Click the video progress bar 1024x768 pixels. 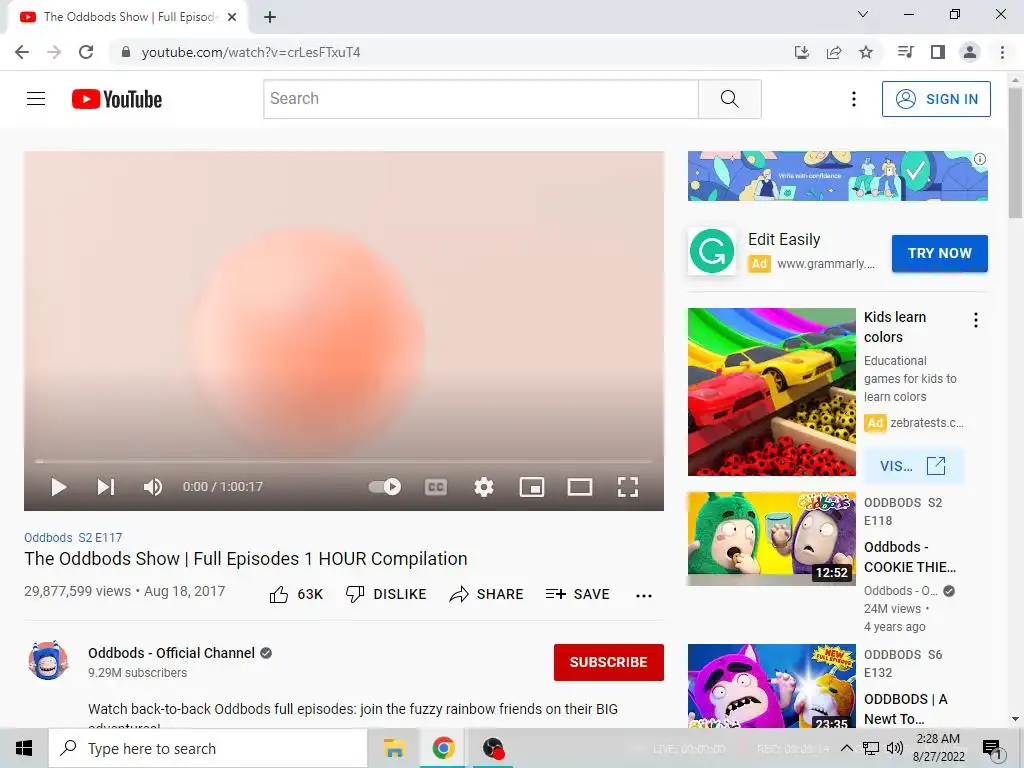pos(344,461)
